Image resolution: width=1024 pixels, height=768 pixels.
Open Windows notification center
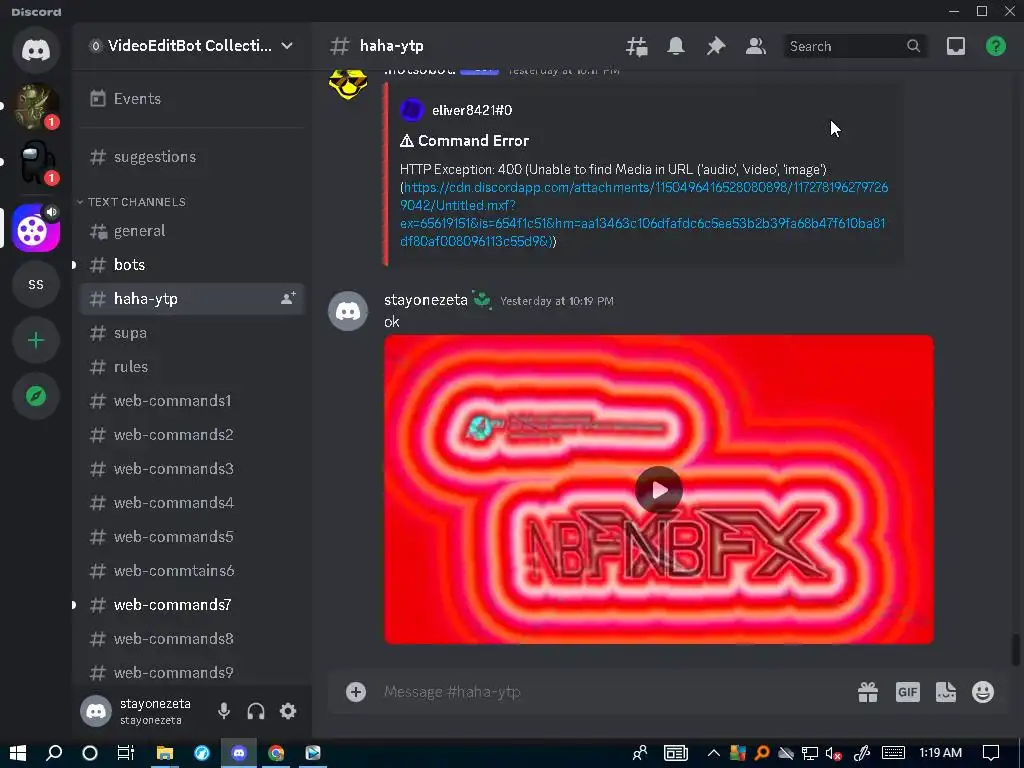991,753
